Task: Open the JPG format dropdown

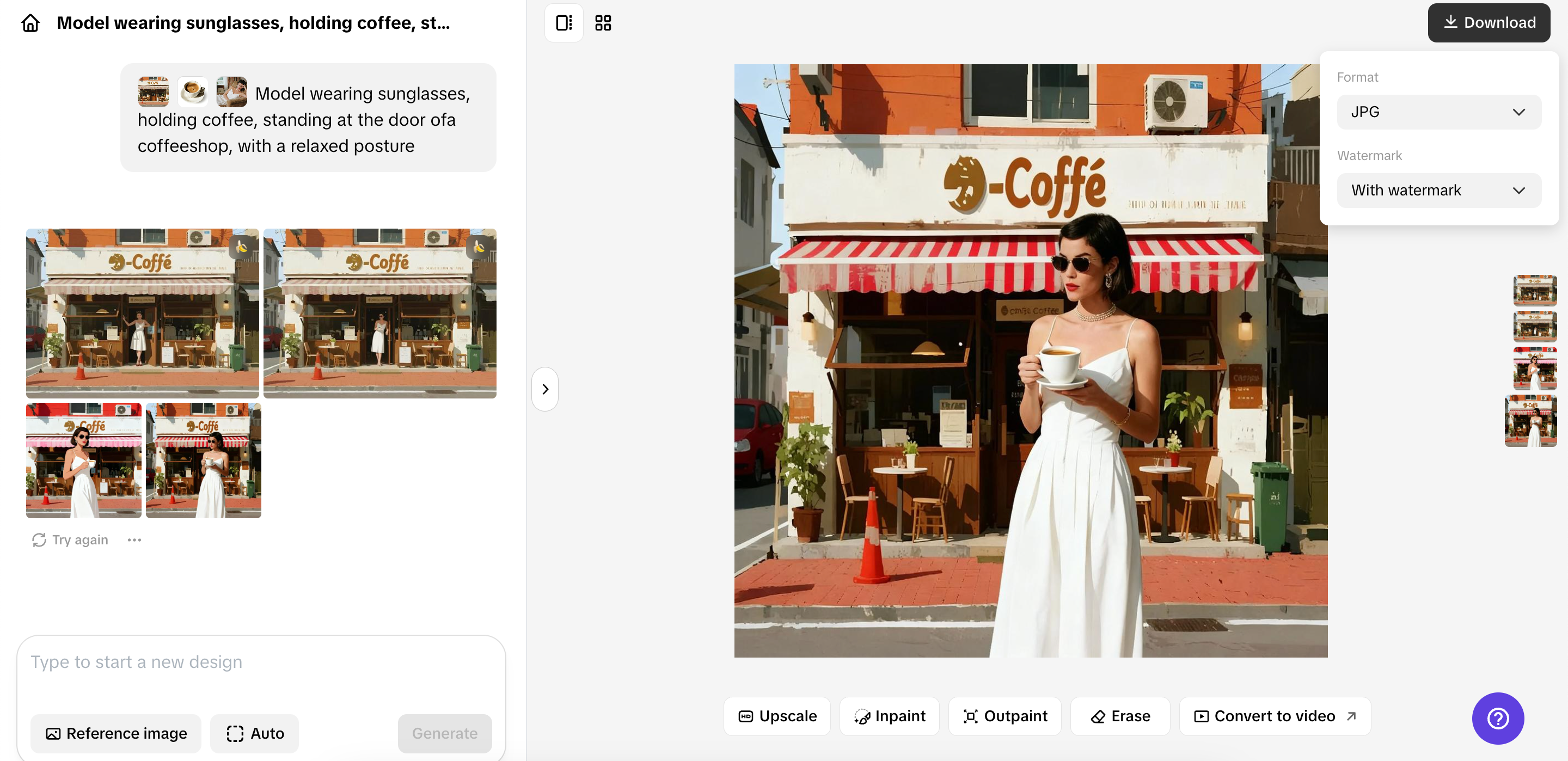Action: pyautogui.click(x=1438, y=112)
